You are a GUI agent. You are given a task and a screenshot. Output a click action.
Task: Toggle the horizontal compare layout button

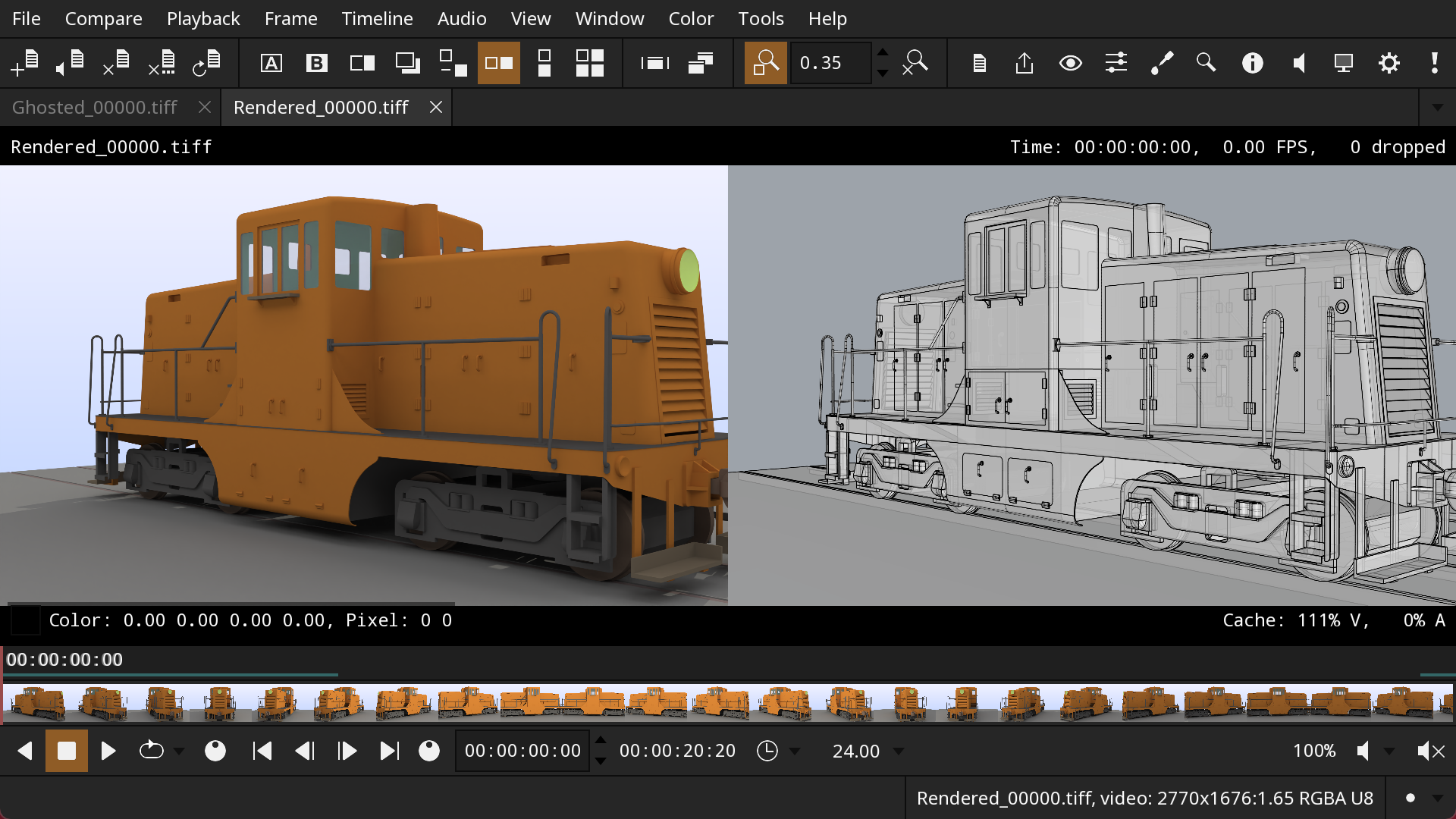tap(498, 63)
